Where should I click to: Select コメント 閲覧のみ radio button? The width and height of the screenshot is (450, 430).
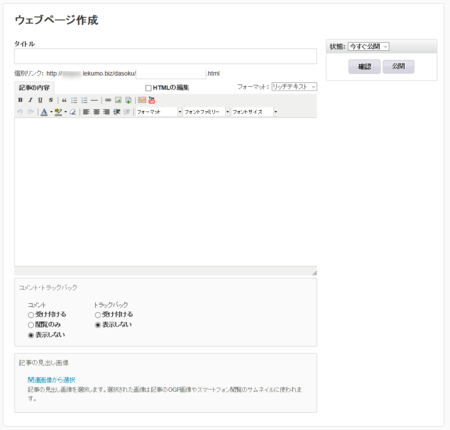[31, 325]
